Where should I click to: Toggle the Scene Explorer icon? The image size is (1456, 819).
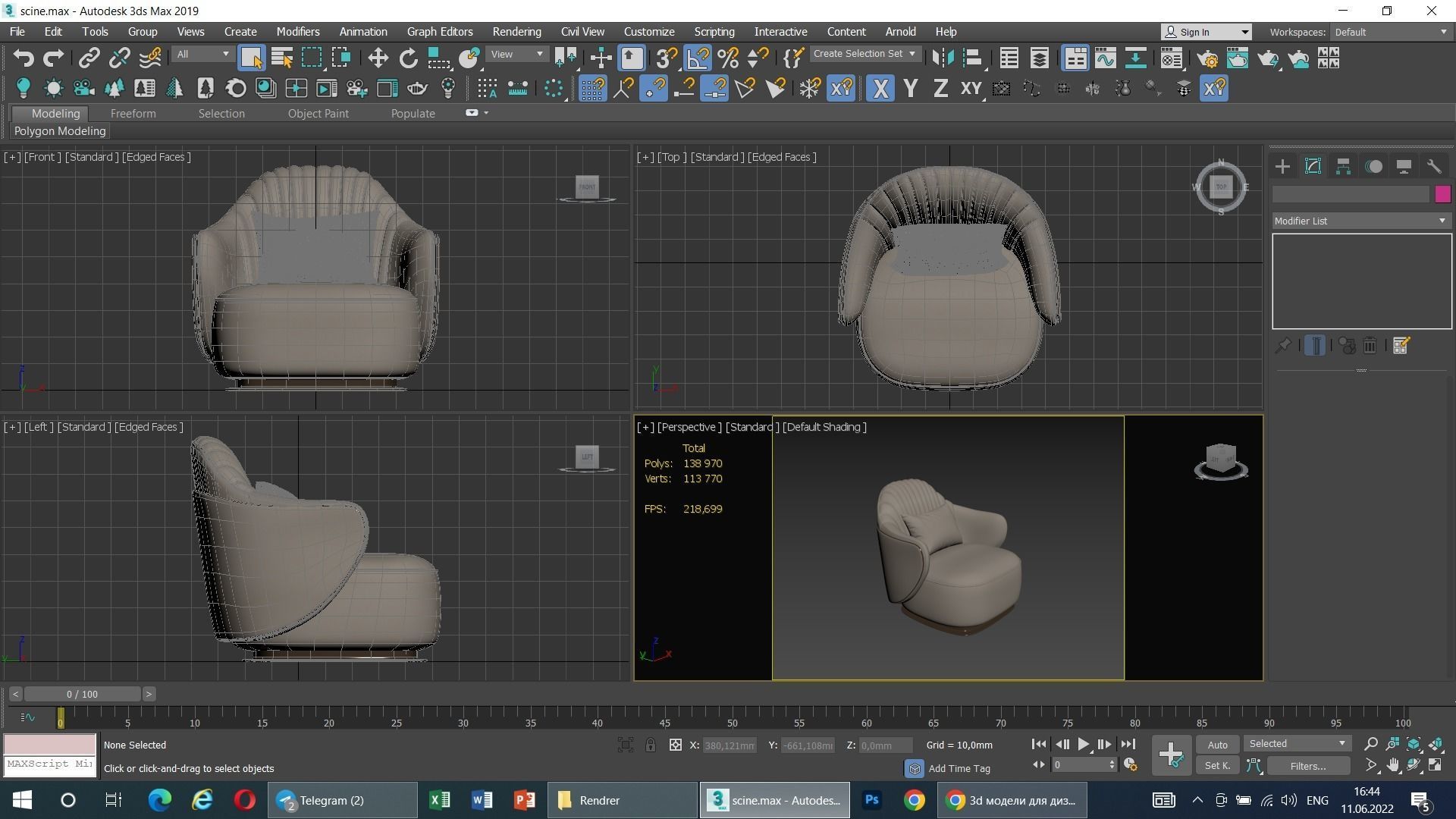click(x=1009, y=58)
